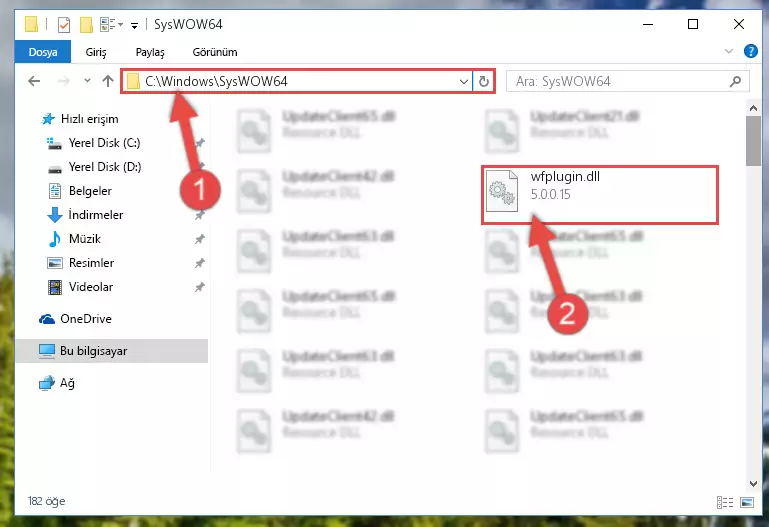Refresh the SysWOW64 folder view
This screenshot has width=769, height=527.
[x=484, y=81]
